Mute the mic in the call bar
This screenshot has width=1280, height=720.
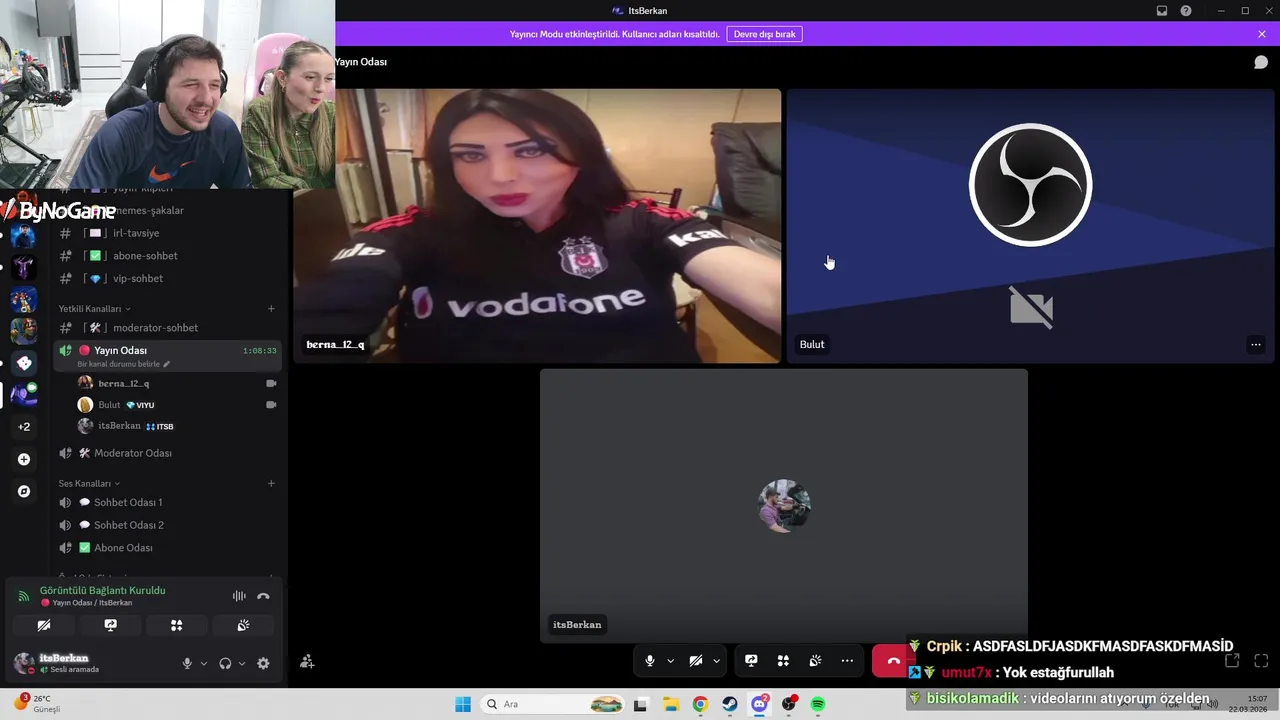(x=650, y=660)
